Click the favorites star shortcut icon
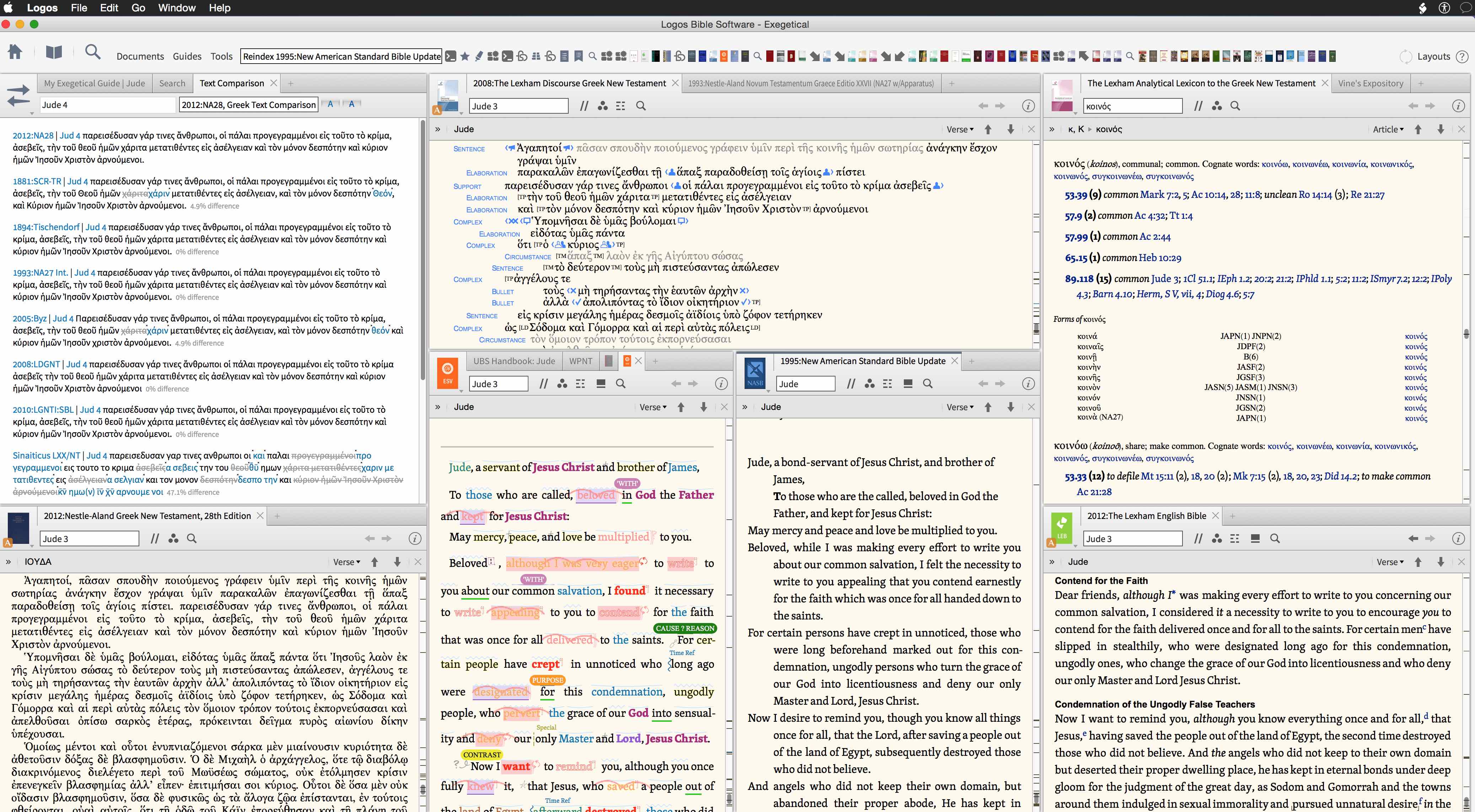This screenshot has width=1475, height=812. 465,56
